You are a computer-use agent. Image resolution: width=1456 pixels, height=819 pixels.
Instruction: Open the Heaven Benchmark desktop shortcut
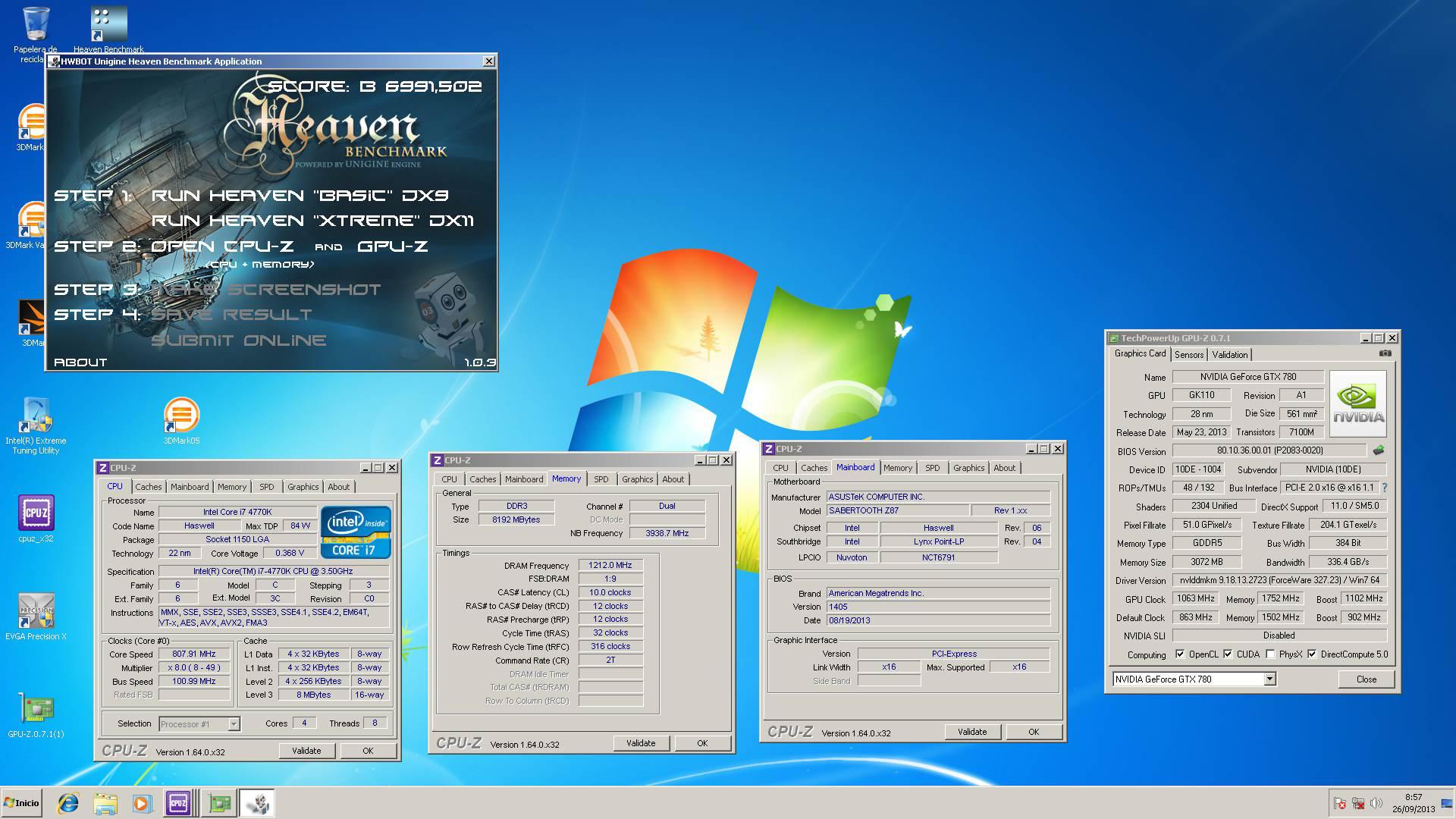coord(108,30)
